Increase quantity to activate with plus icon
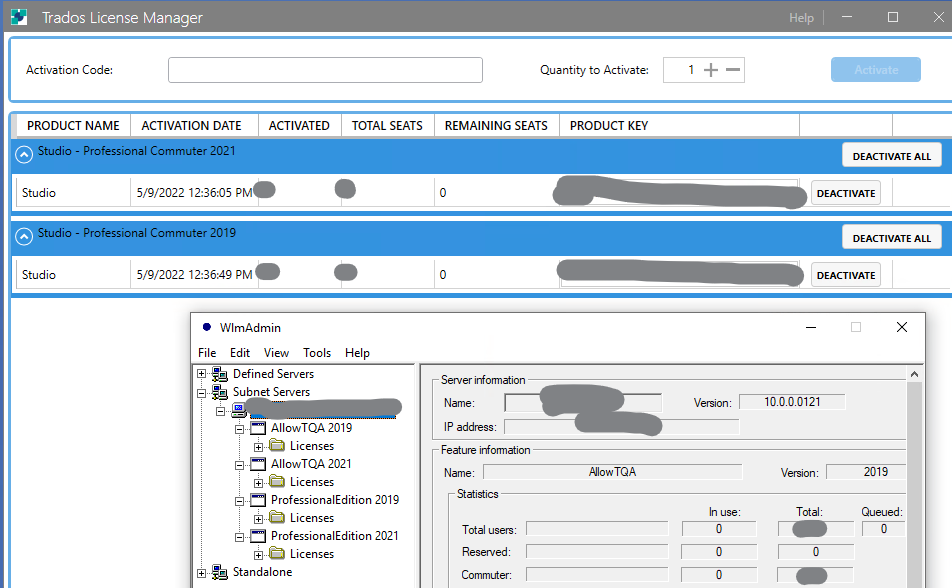 point(710,70)
